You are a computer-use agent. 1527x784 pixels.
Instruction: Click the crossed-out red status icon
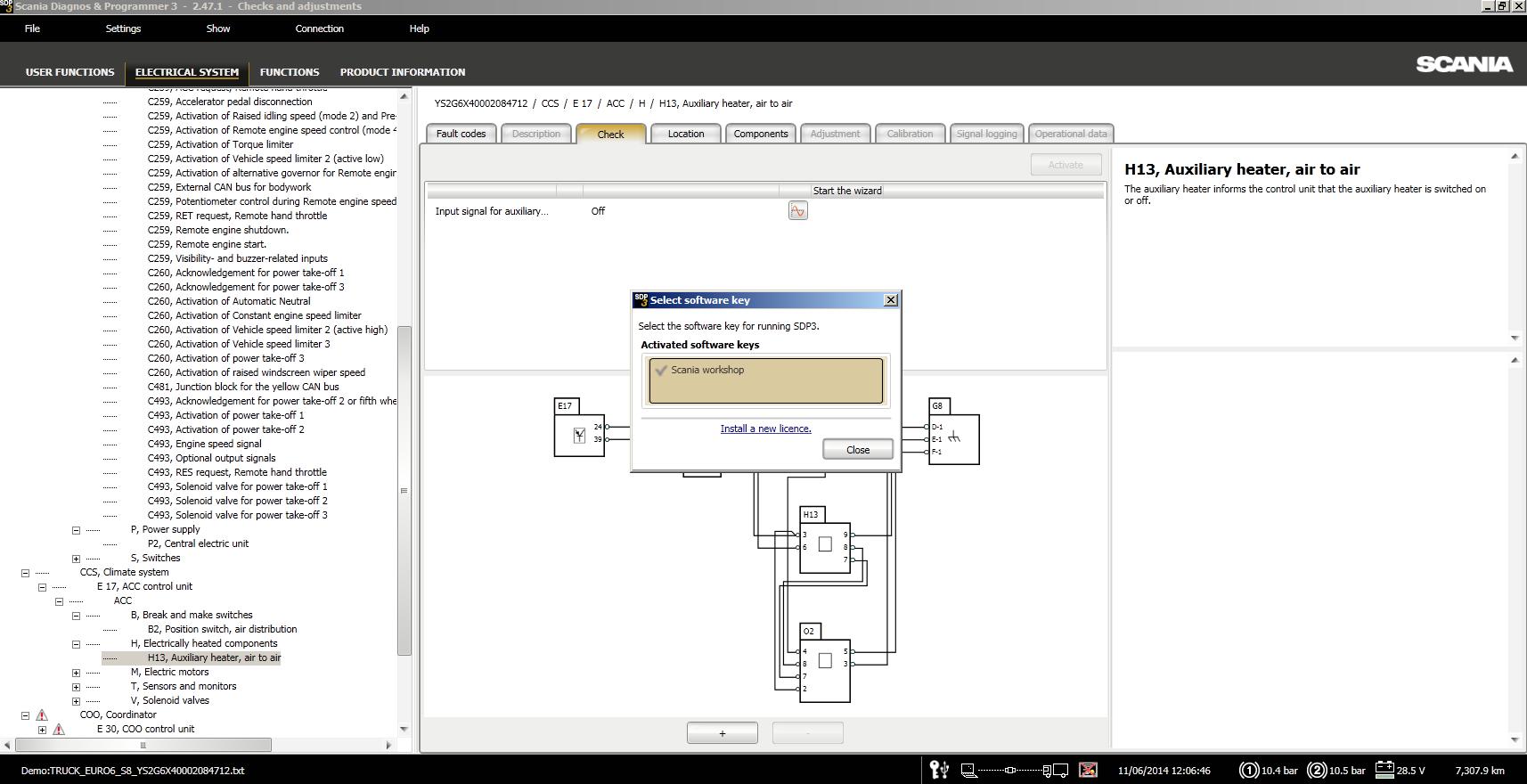pos(1088,770)
